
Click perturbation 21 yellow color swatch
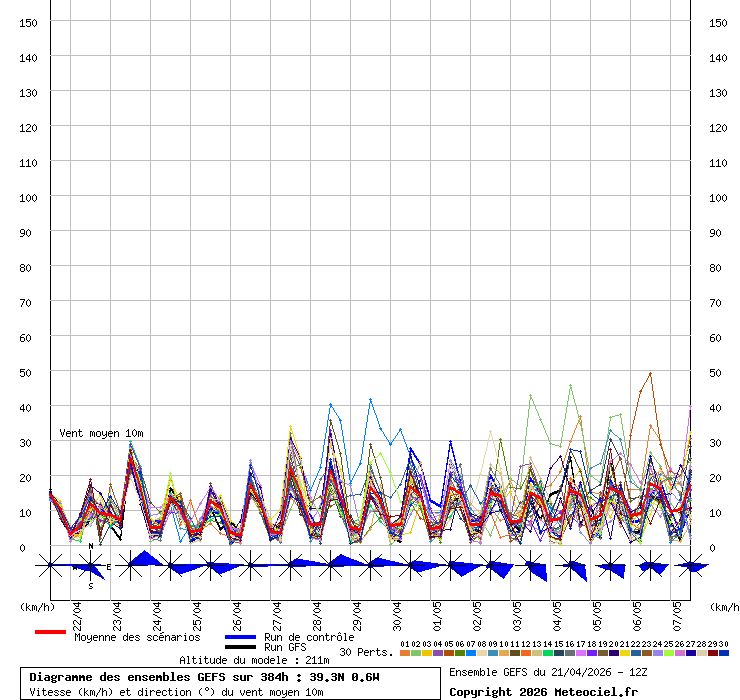625,653
